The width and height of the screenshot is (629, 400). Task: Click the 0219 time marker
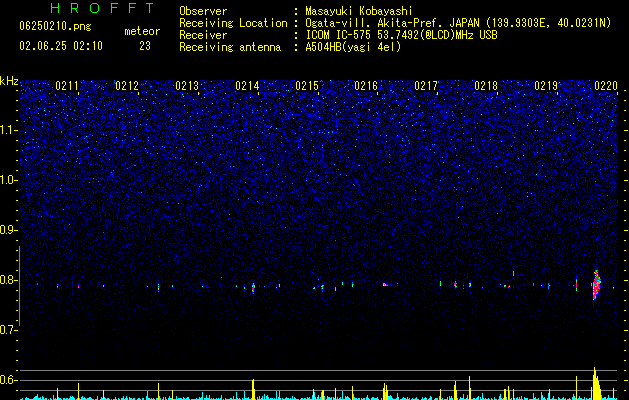(546, 86)
